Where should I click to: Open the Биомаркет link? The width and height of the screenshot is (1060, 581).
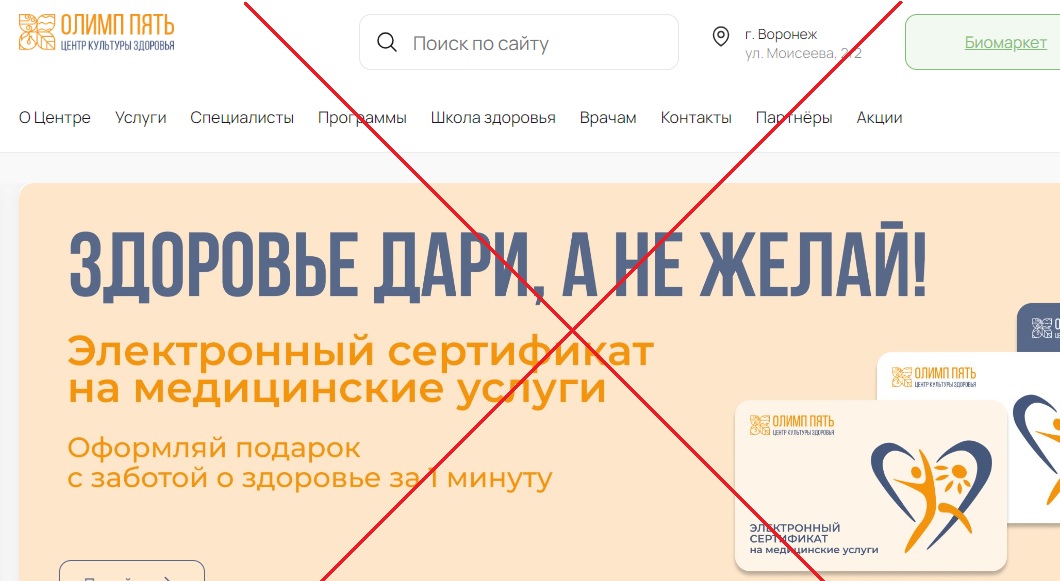click(x=1005, y=42)
